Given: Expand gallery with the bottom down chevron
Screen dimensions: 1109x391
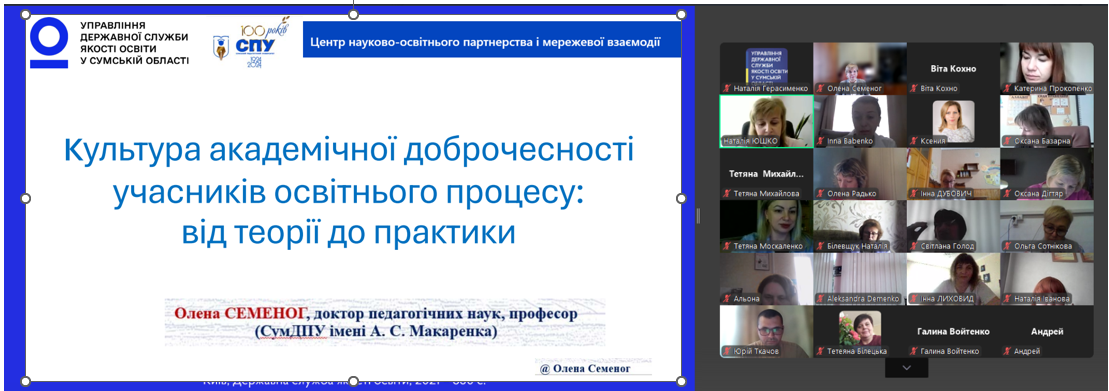Looking at the screenshot, I should click(x=907, y=368).
